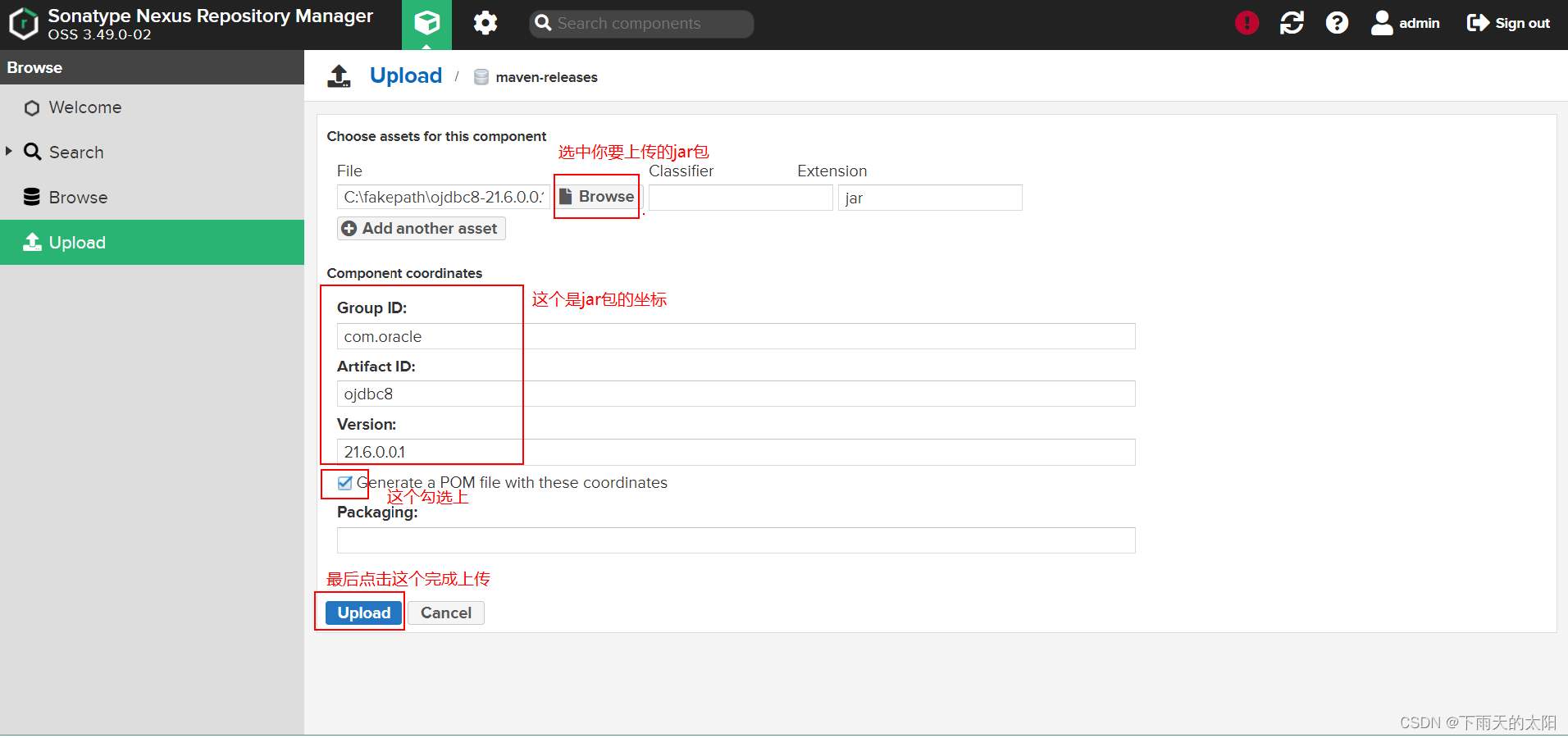Click the plus icon on Add another asset

click(349, 229)
